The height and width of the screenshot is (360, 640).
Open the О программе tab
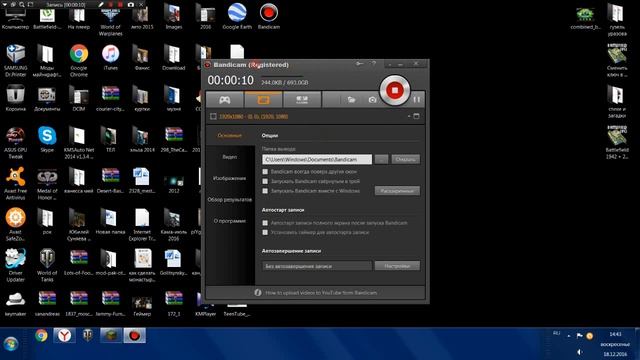pyautogui.click(x=230, y=221)
